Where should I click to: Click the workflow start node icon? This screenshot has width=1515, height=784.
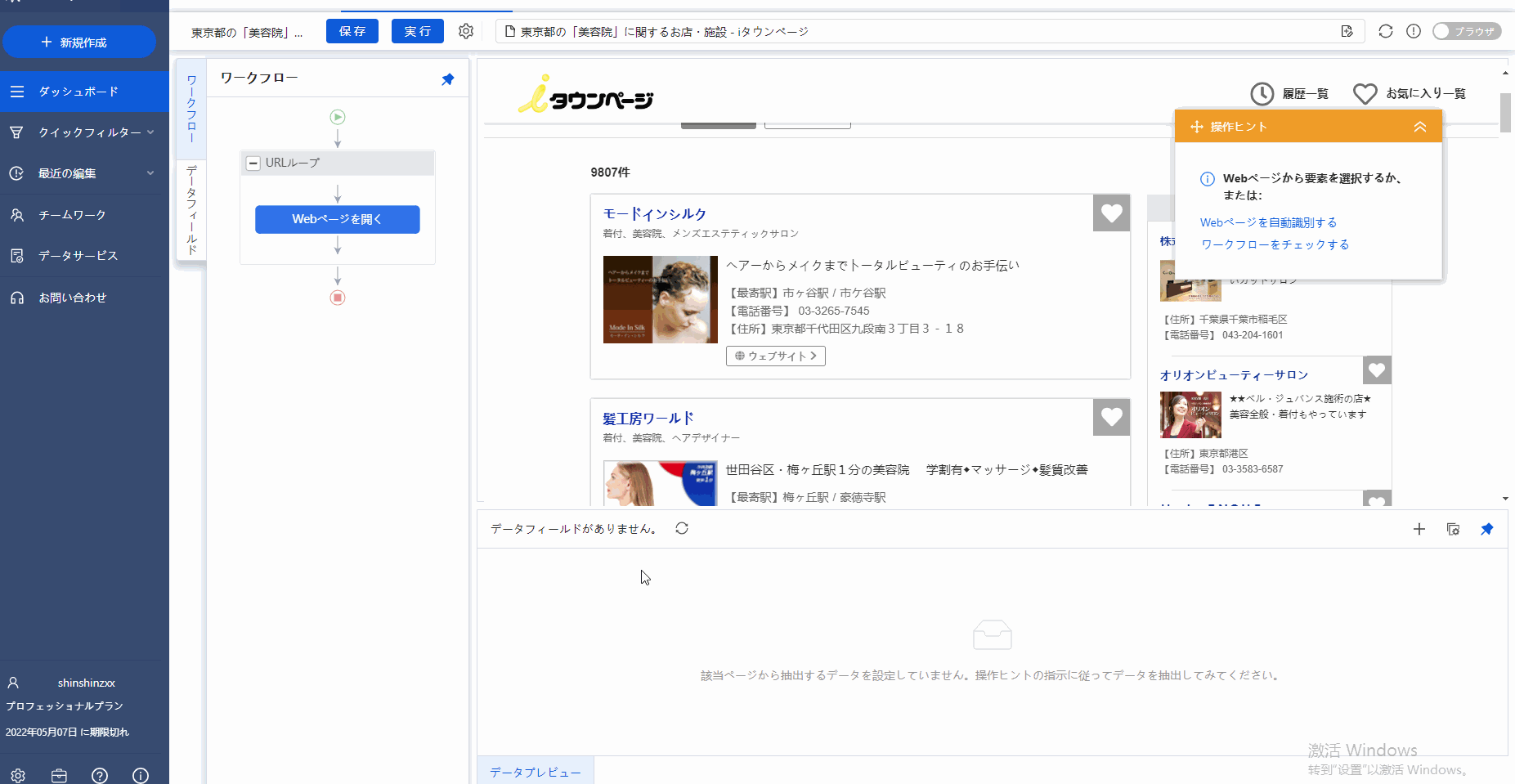tap(338, 117)
